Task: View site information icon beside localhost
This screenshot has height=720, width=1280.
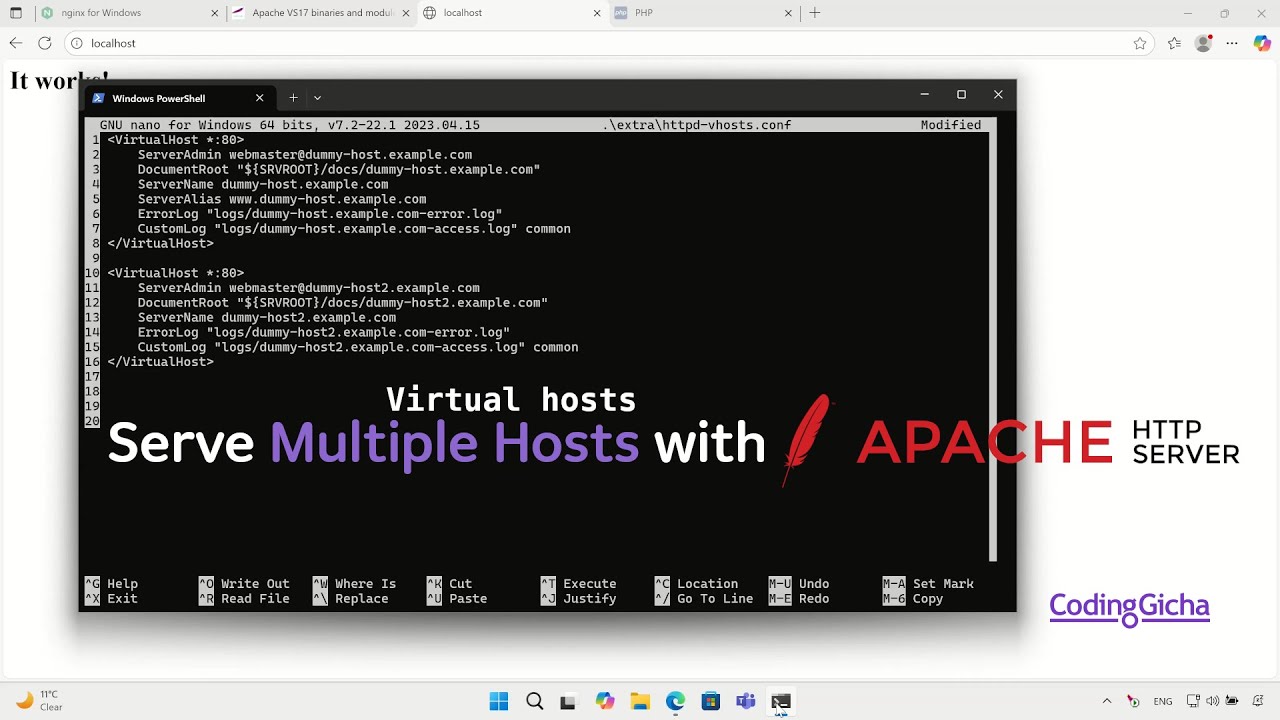Action: pyautogui.click(x=76, y=43)
